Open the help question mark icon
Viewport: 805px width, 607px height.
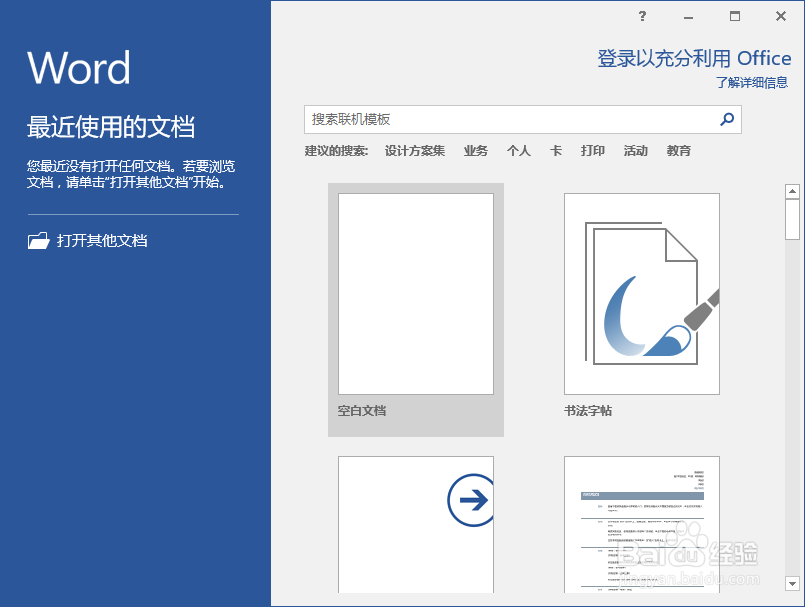tap(642, 16)
